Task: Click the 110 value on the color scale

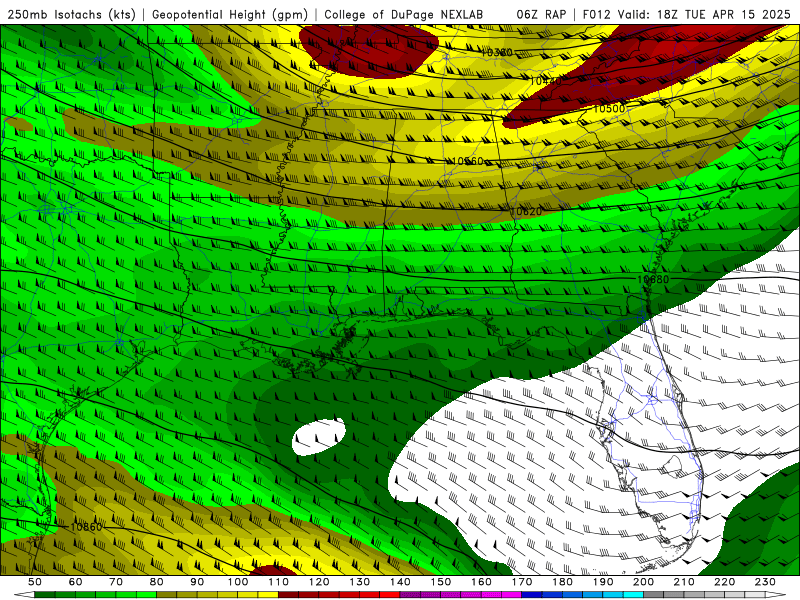Action: click(x=279, y=582)
